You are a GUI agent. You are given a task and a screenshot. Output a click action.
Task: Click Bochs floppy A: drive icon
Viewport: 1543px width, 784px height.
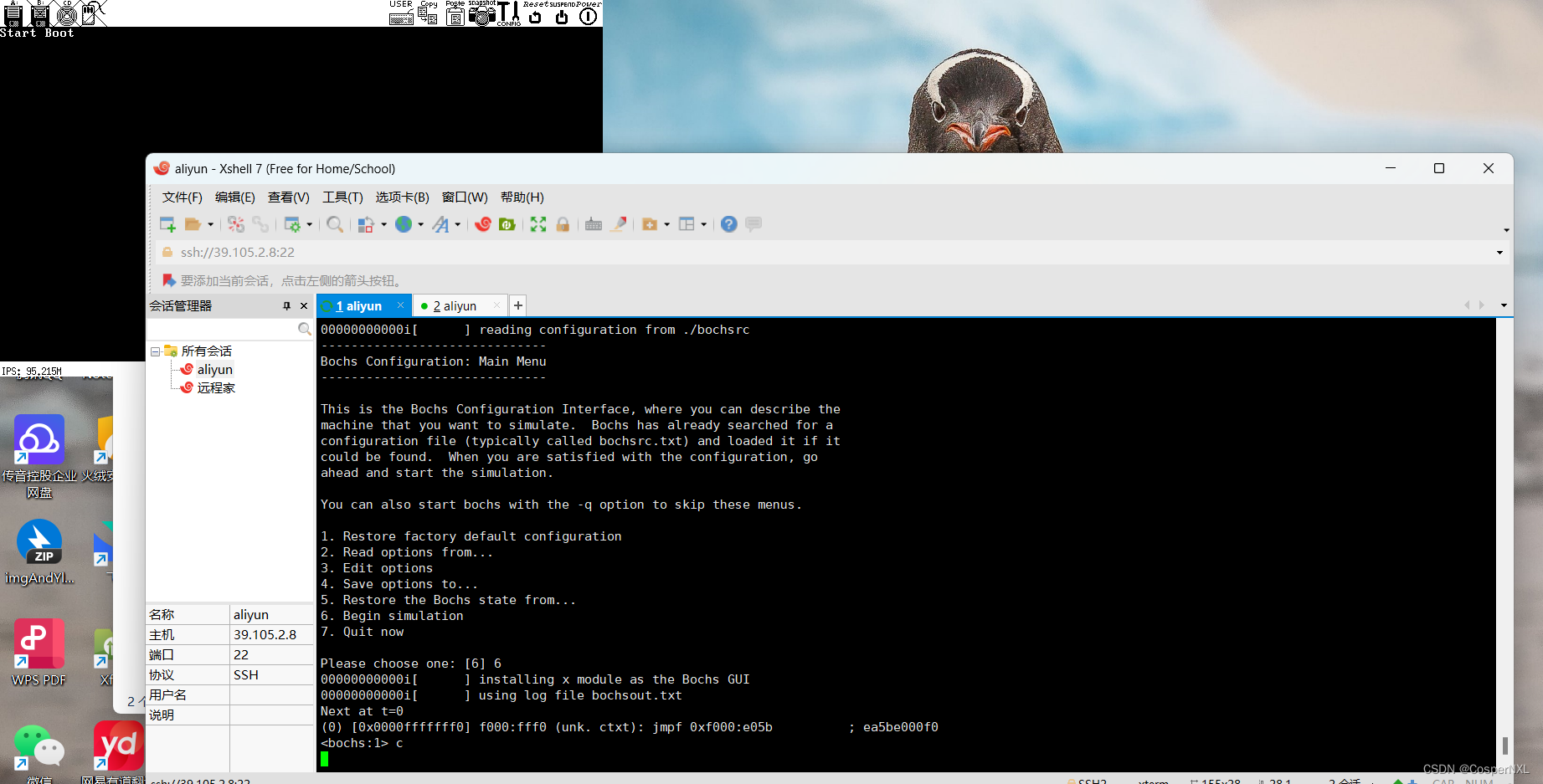tap(13, 13)
